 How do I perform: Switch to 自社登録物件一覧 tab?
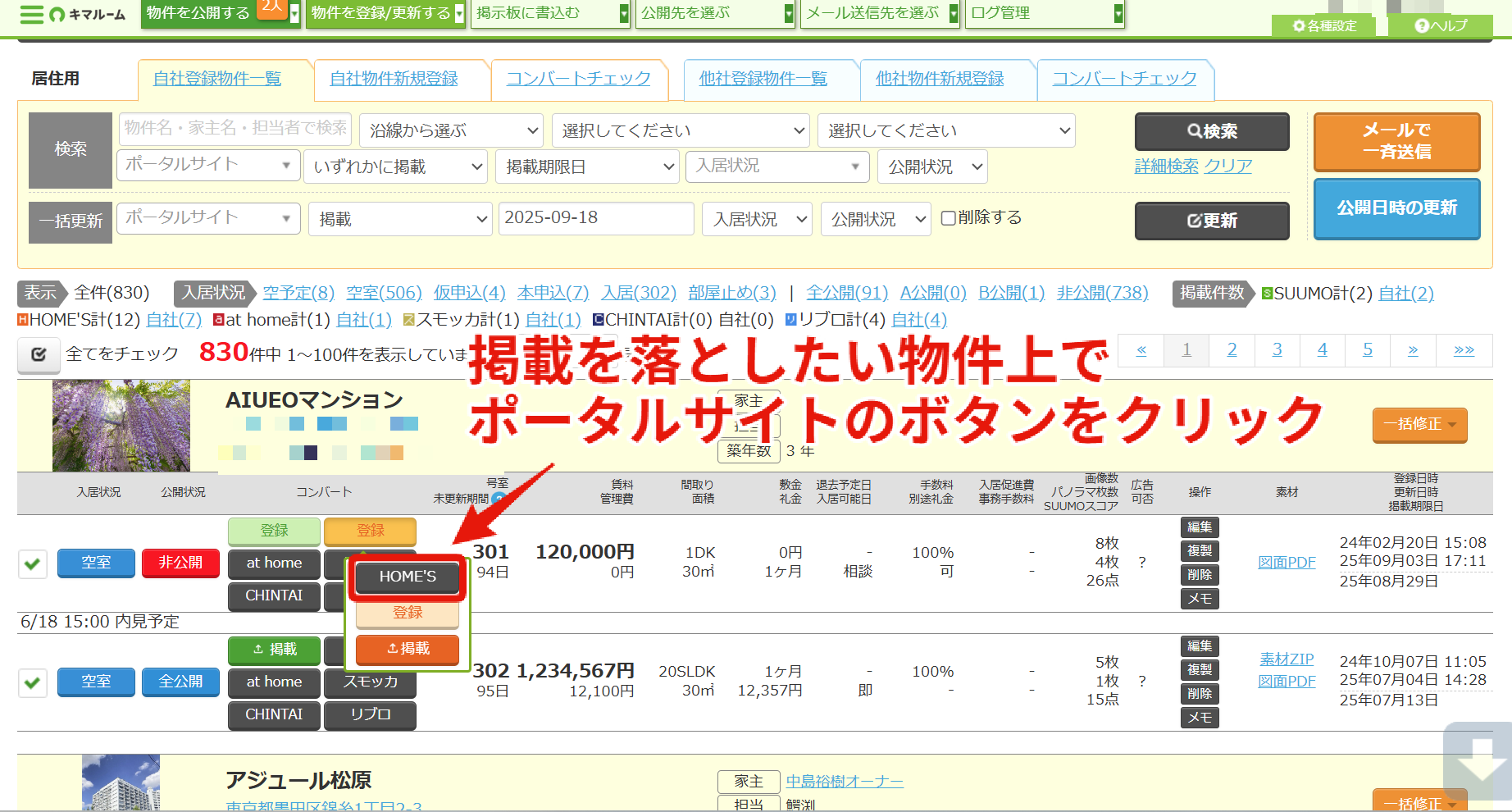[217, 79]
